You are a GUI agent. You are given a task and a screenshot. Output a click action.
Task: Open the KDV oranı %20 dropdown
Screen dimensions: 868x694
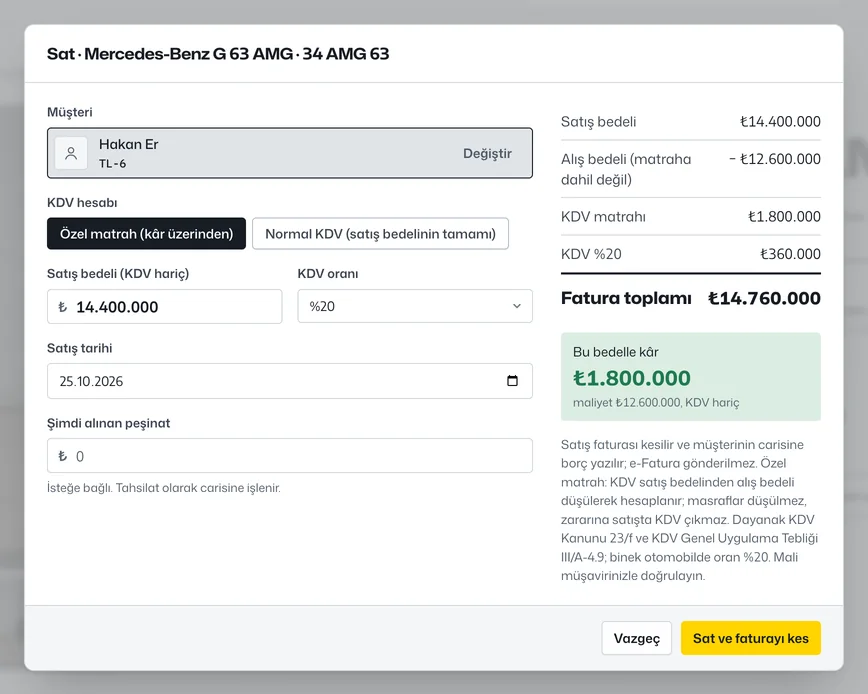pyautogui.click(x=415, y=306)
